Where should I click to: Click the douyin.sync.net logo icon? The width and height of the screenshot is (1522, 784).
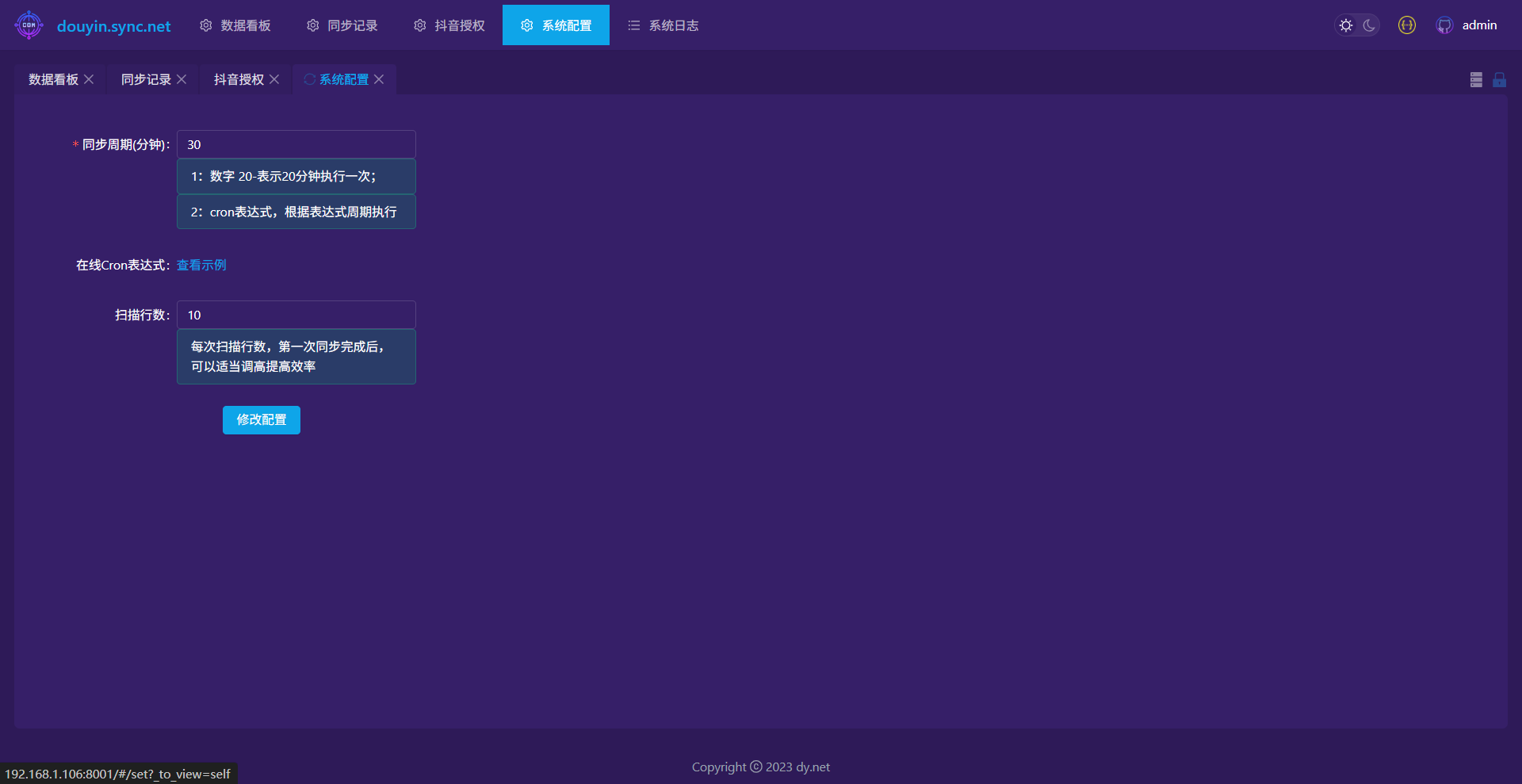coord(29,25)
